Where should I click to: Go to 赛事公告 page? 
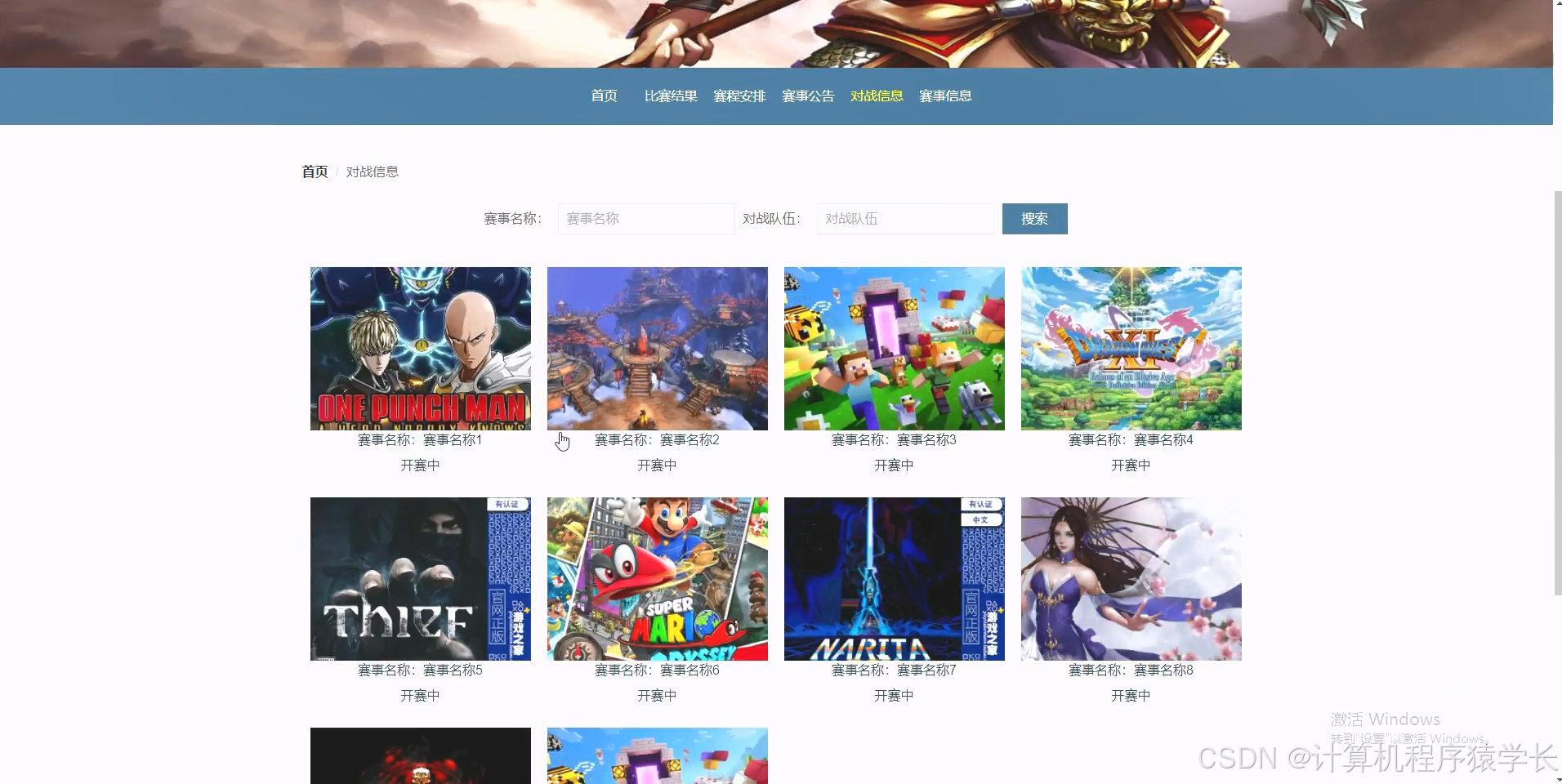807,96
